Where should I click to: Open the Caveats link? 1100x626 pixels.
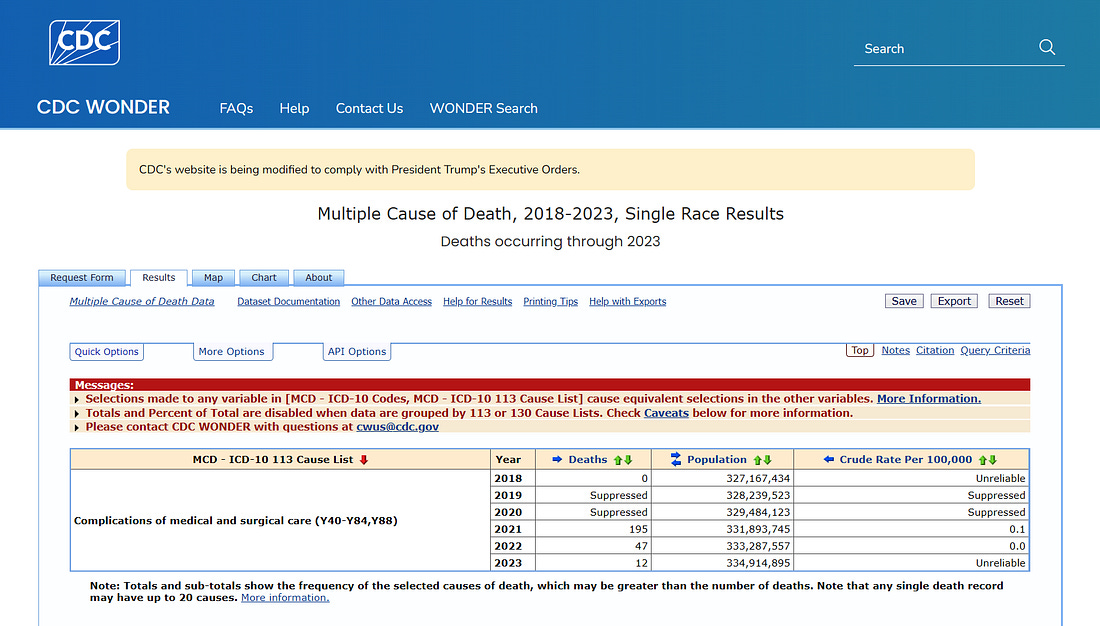tap(666, 413)
